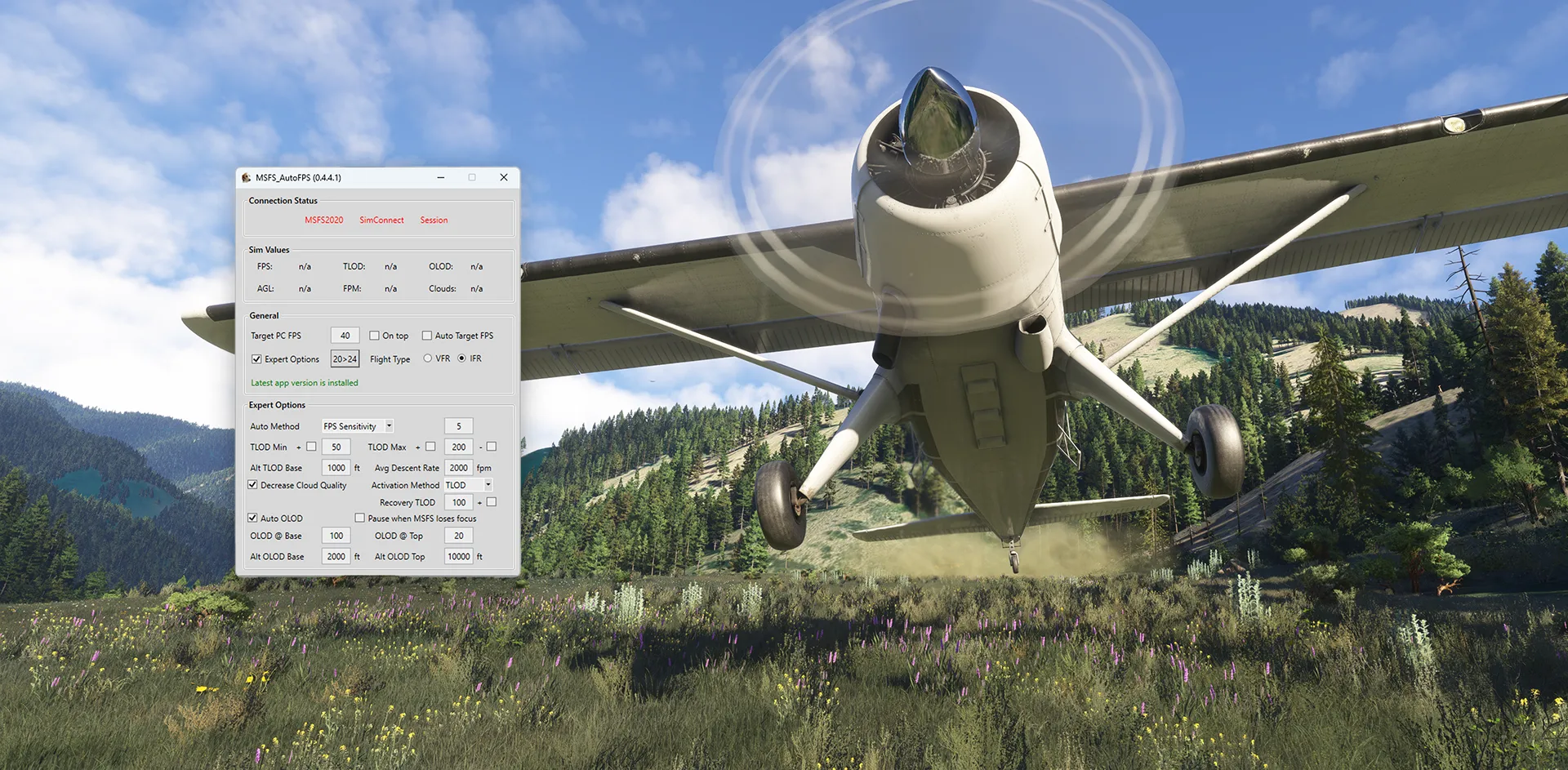
Task: Click the Alt TLOD Base field
Action: (x=336, y=468)
